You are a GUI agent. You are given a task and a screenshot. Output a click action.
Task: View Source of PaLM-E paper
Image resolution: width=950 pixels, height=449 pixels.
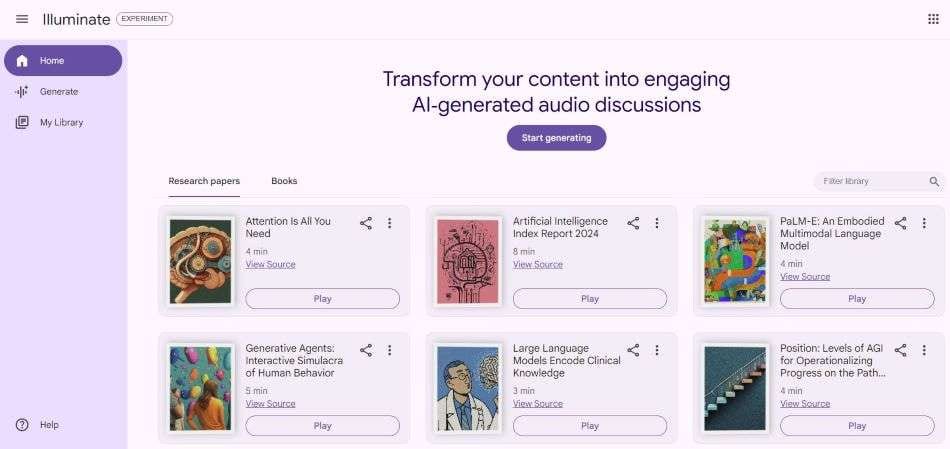[x=805, y=276]
